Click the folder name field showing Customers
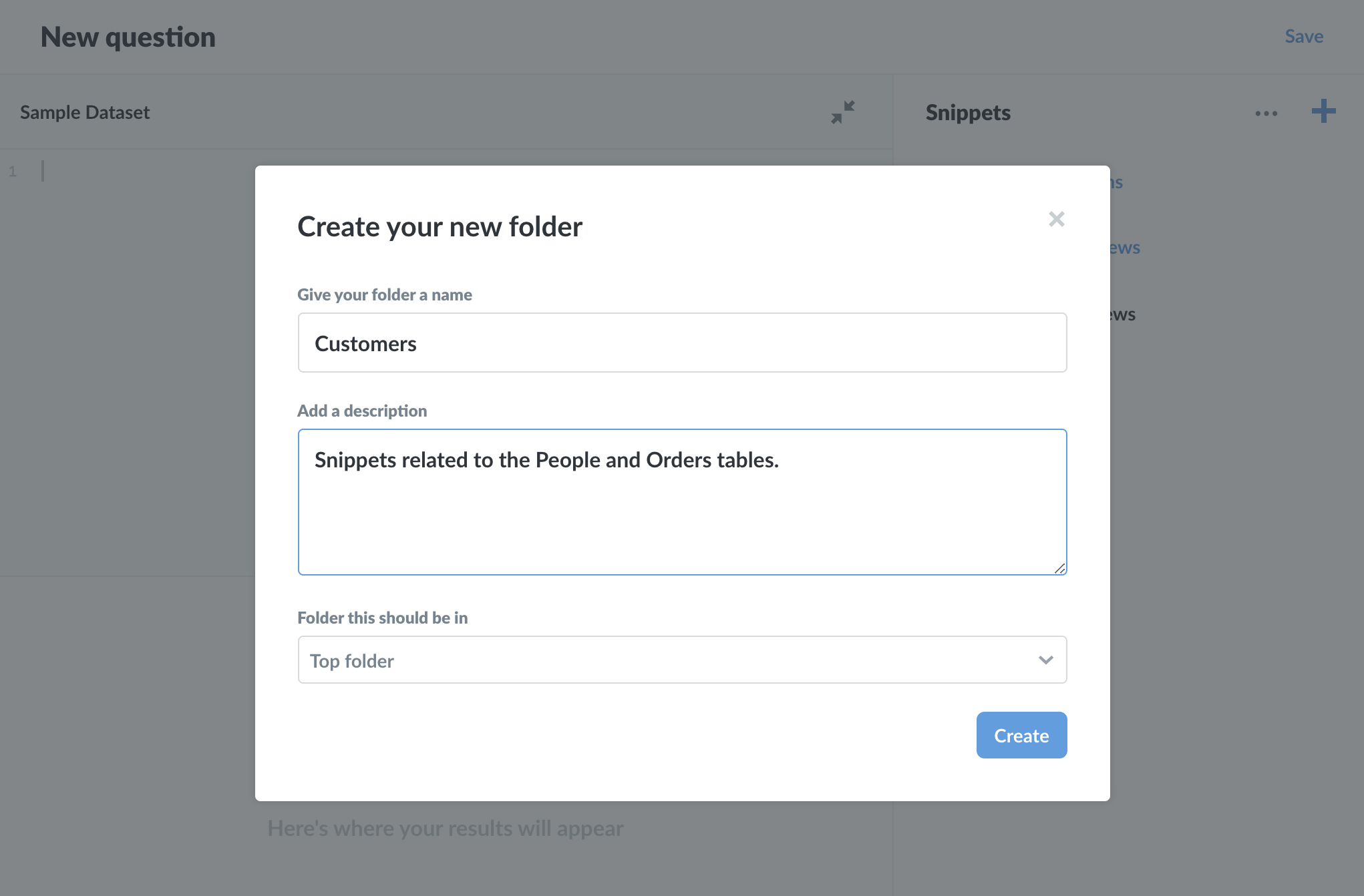1364x896 pixels. click(x=681, y=343)
